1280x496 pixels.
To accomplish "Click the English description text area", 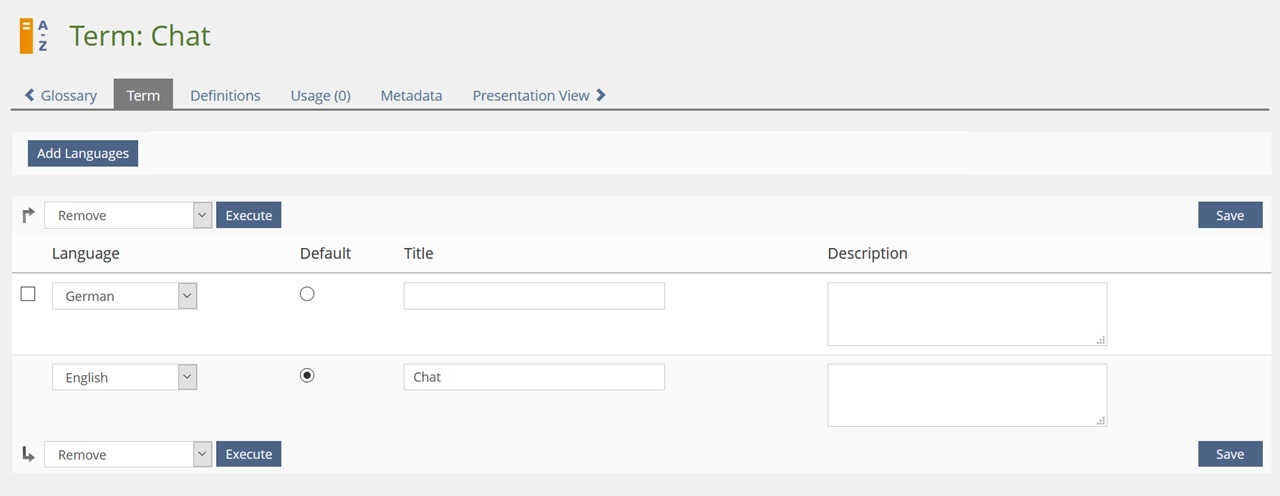I will 966,395.
